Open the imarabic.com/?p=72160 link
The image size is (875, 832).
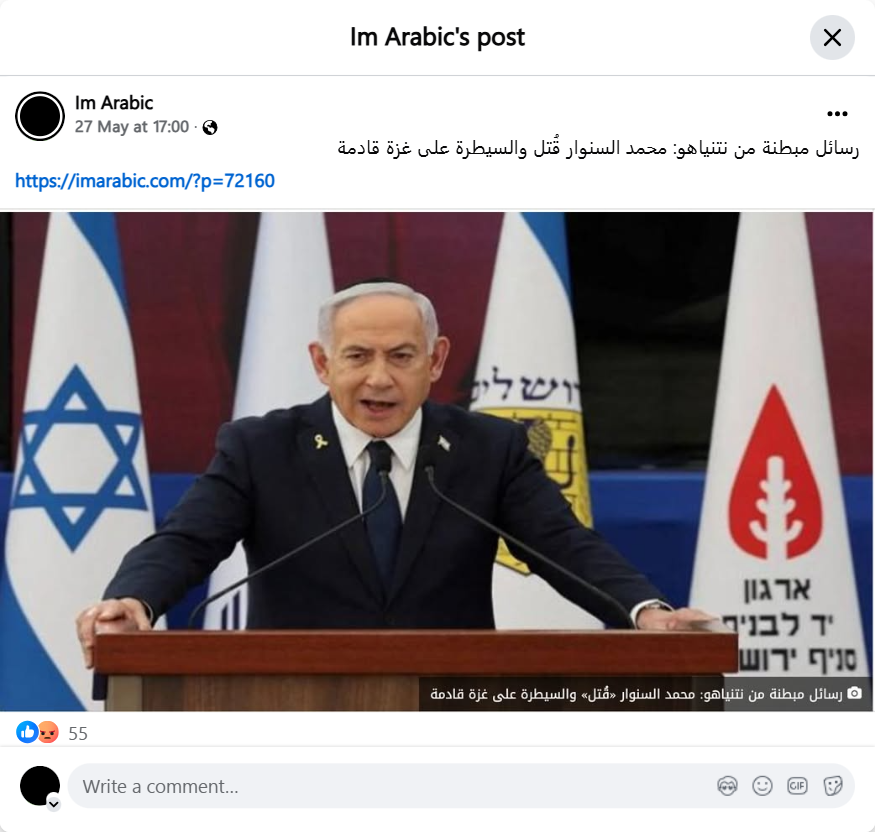[x=145, y=181]
